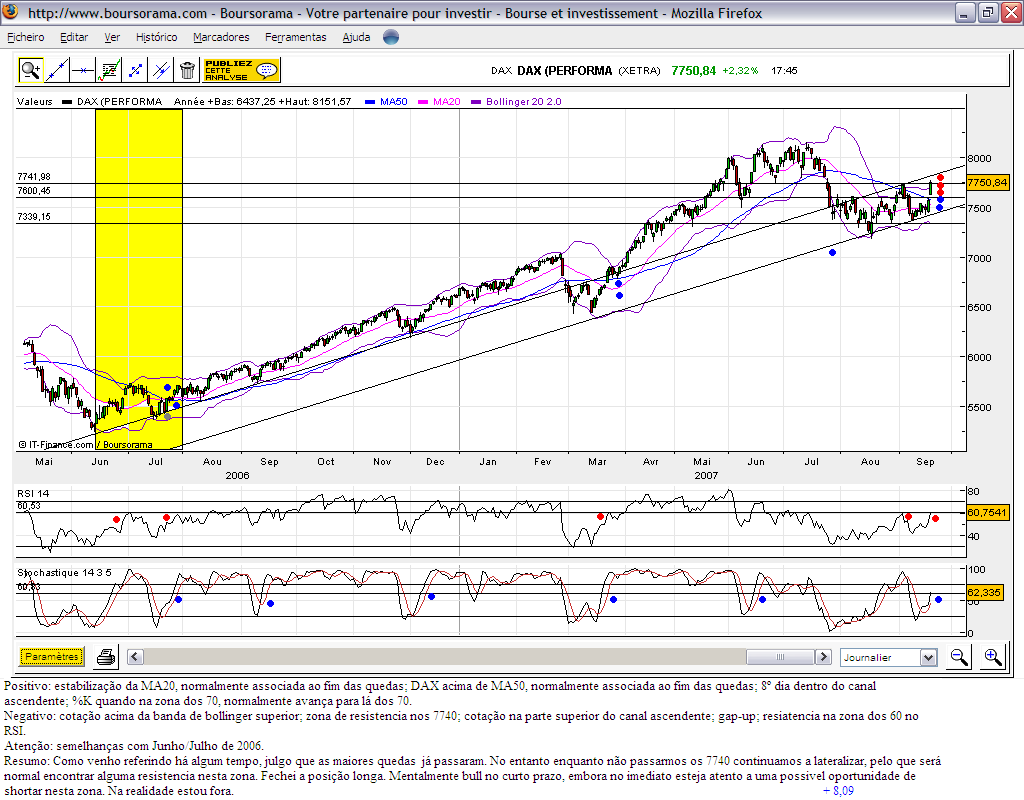Viewport: 1024px width, 800px height.
Task: Click the 17:45 time stamp
Action: pyautogui.click(x=784, y=71)
